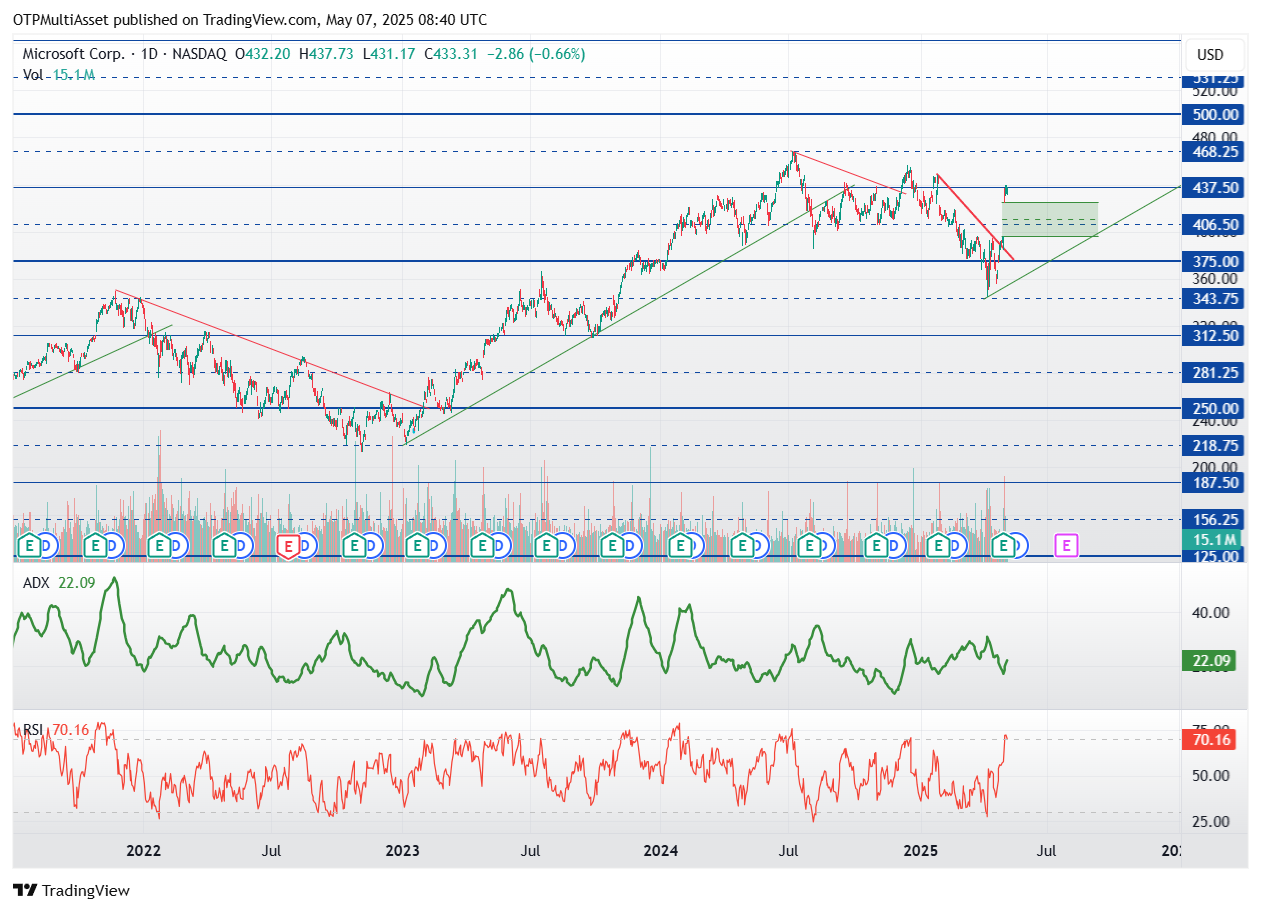1261x912 pixels.
Task: Click the purple upcoming earnings marker
Action: point(1067,545)
